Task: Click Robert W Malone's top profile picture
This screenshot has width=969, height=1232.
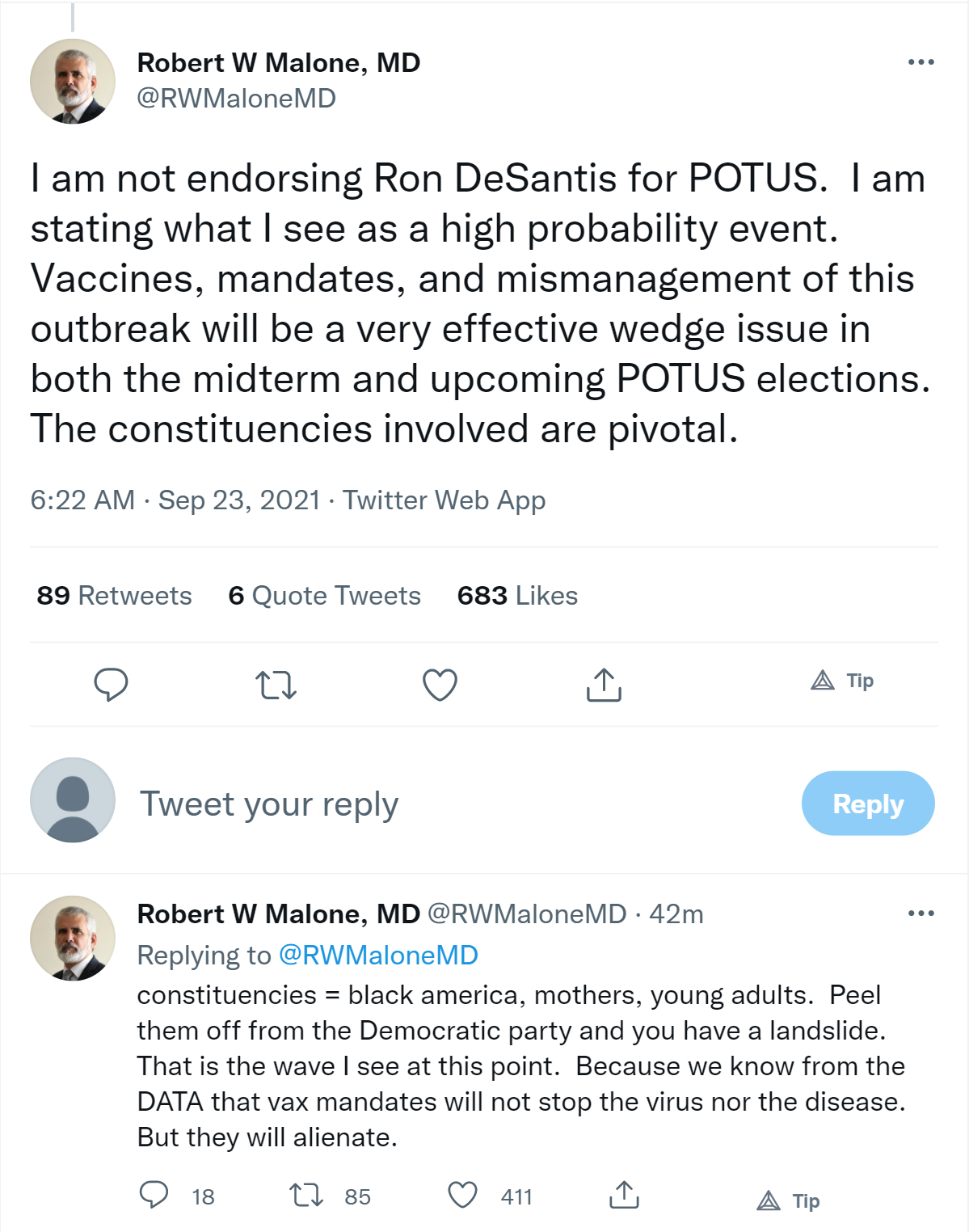Action: 73,81
